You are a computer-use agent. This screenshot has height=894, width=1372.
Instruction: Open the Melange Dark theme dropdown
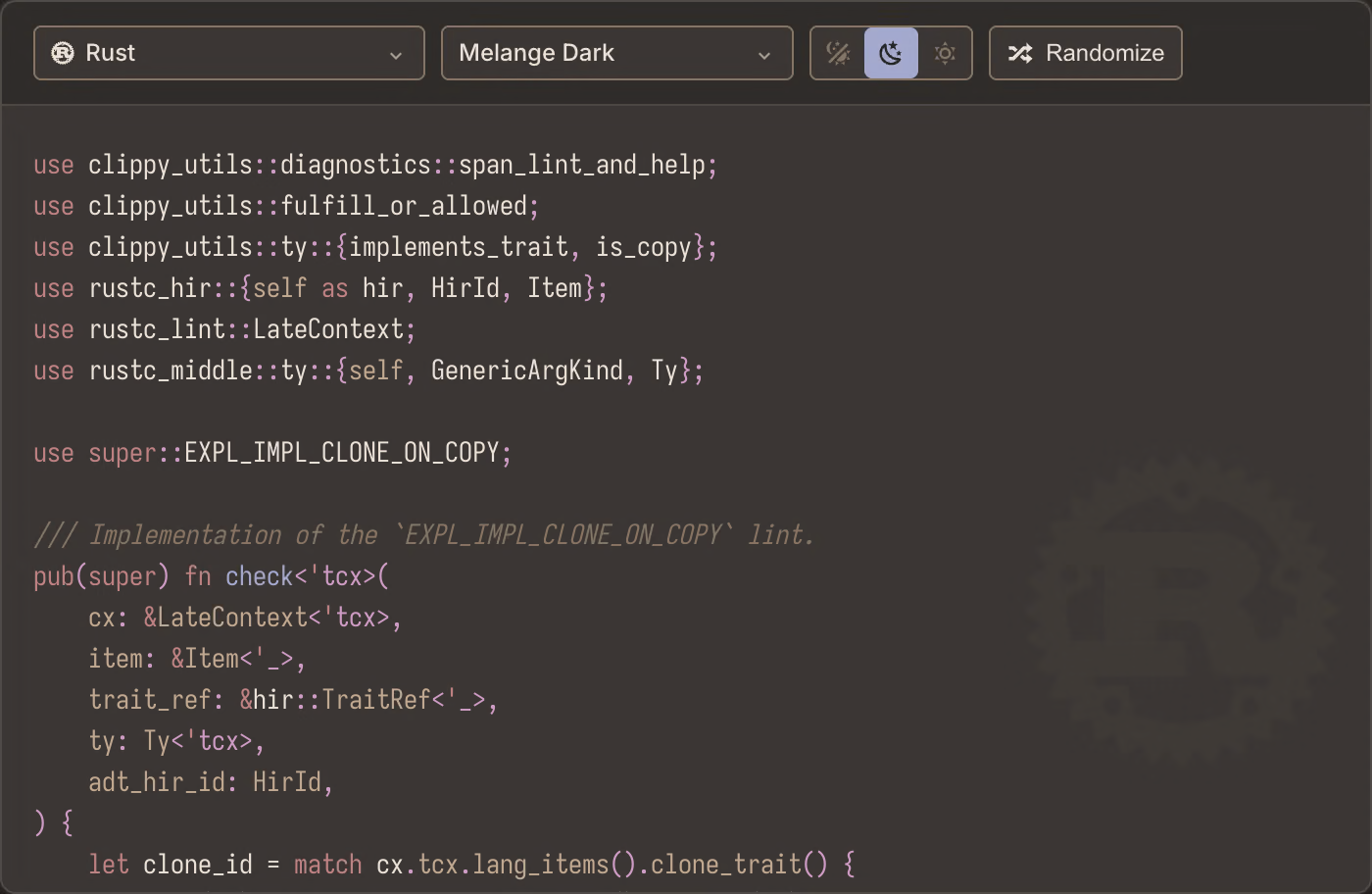coord(617,53)
